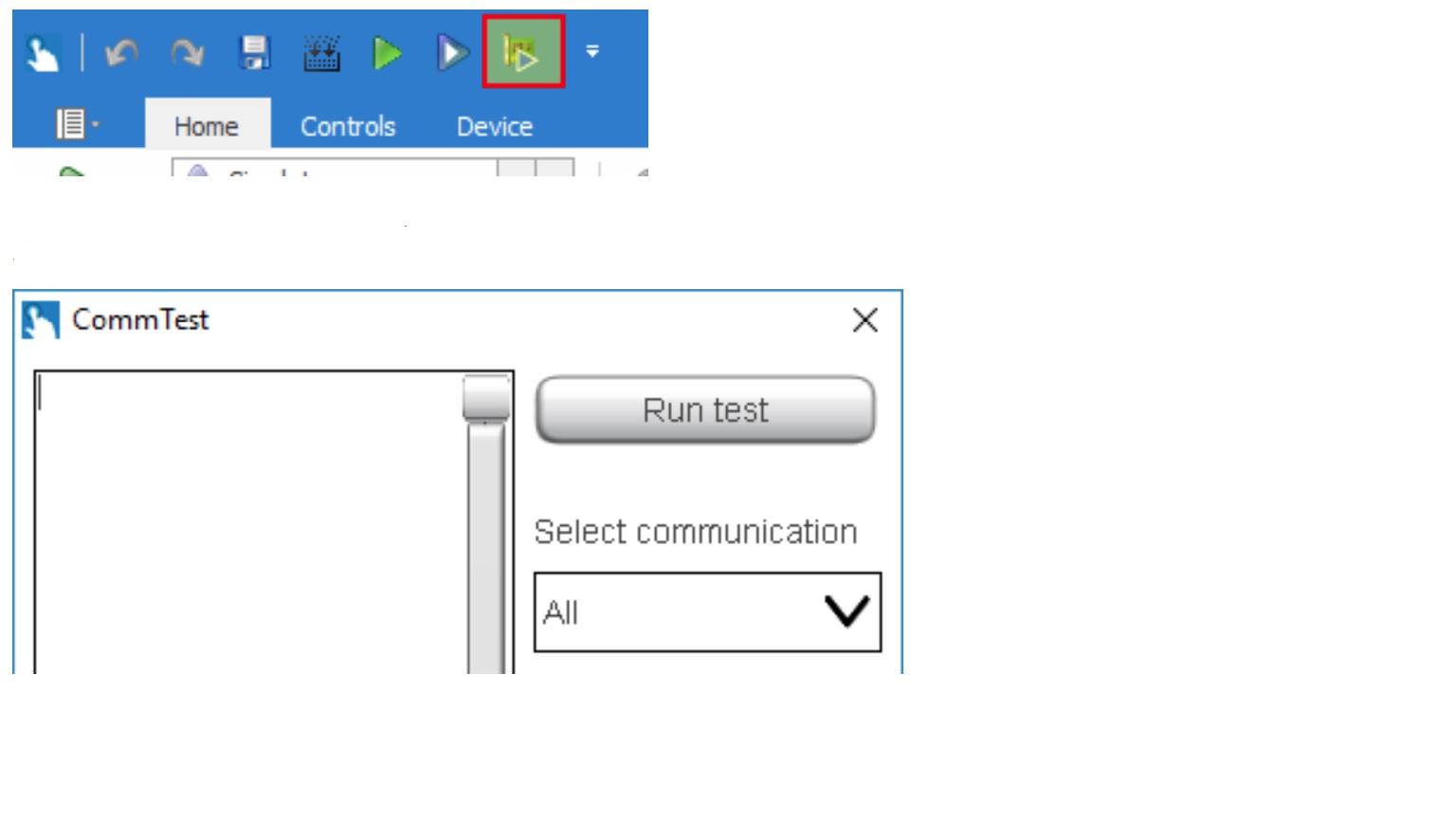Start the project with green play icon
Image resolution: width=1456 pixels, height=819 pixels.
point(387,53)
